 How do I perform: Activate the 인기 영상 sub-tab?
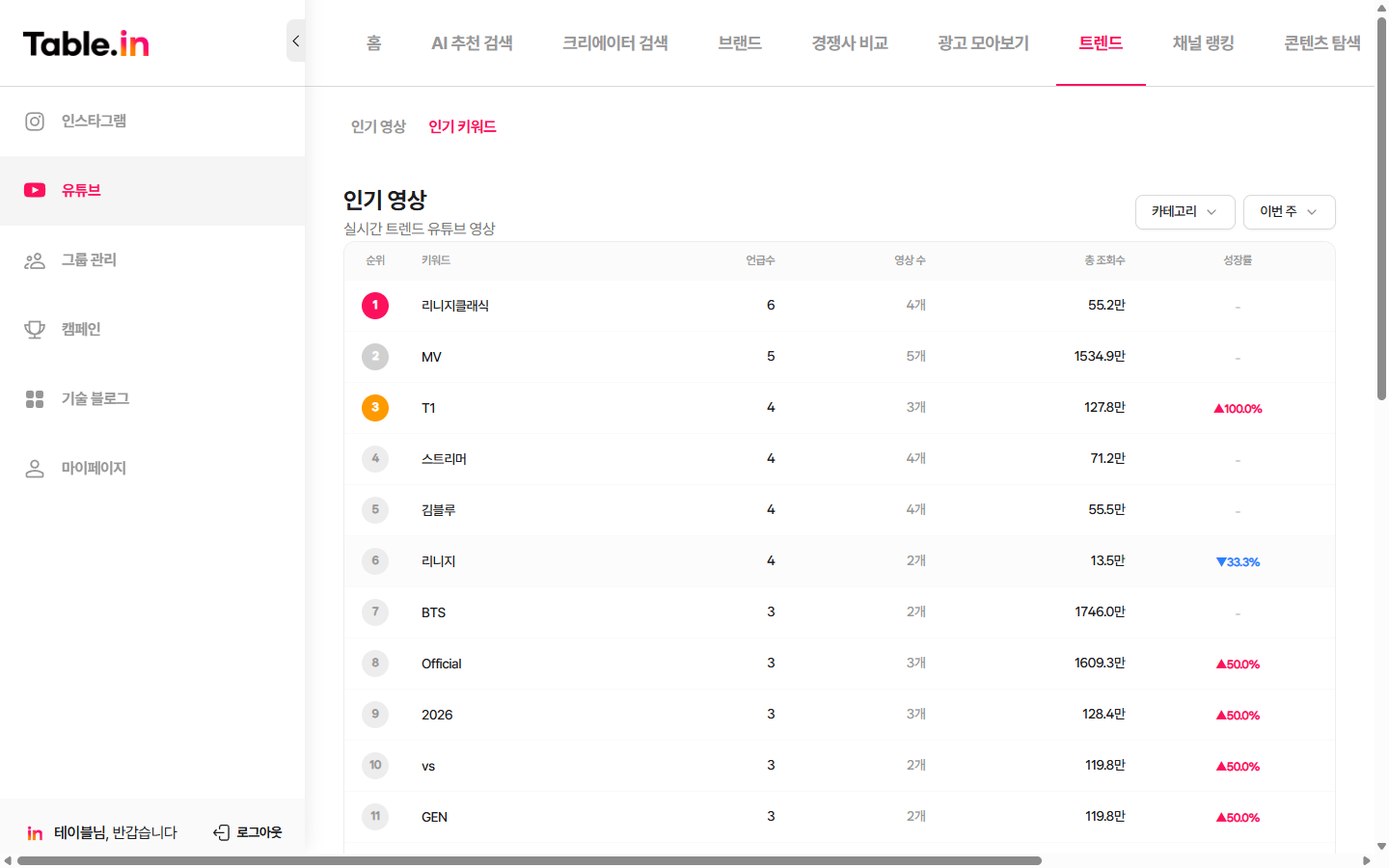tap(377, 125)
